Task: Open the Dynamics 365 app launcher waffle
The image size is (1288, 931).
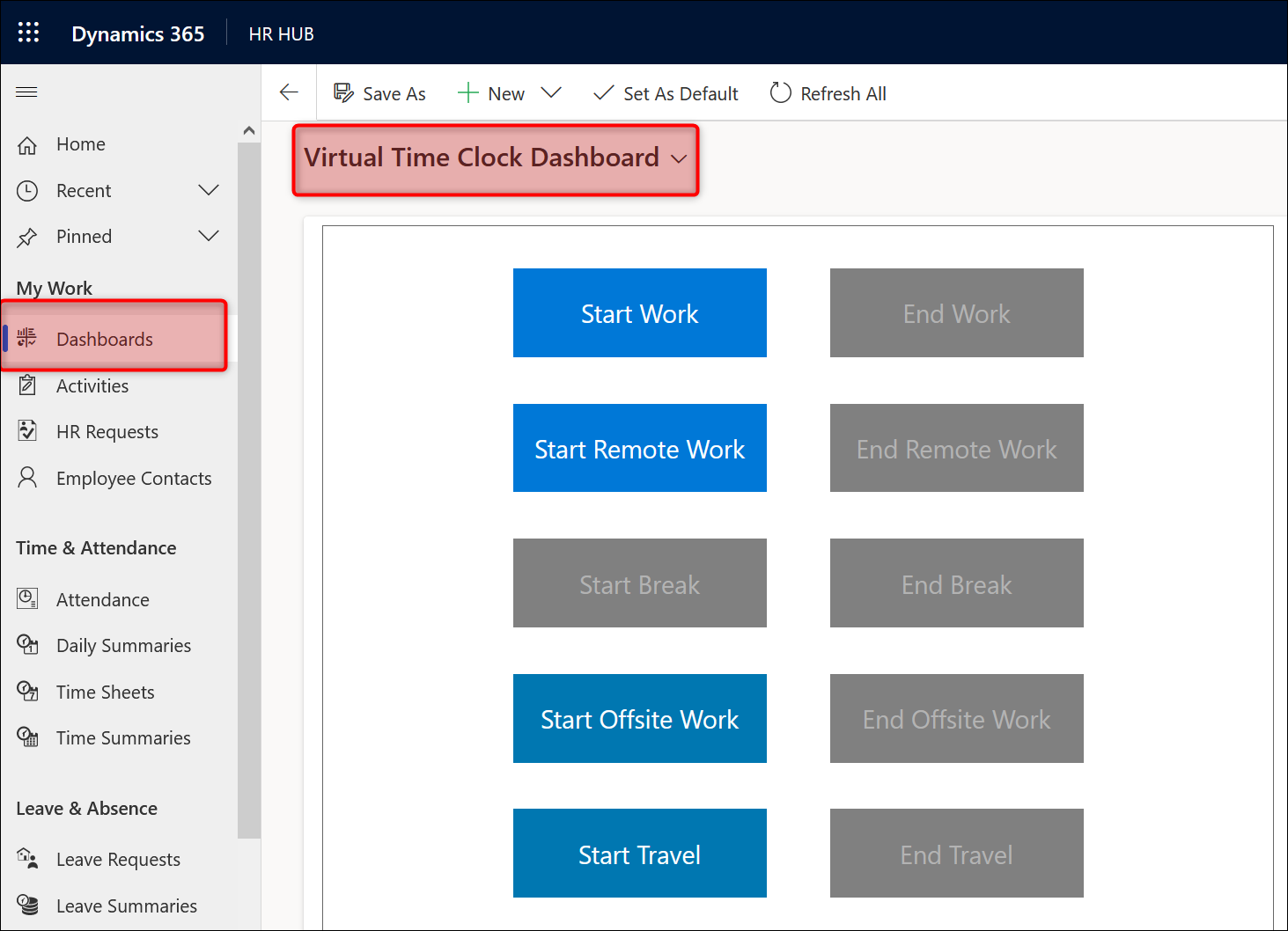Action: 28,33
